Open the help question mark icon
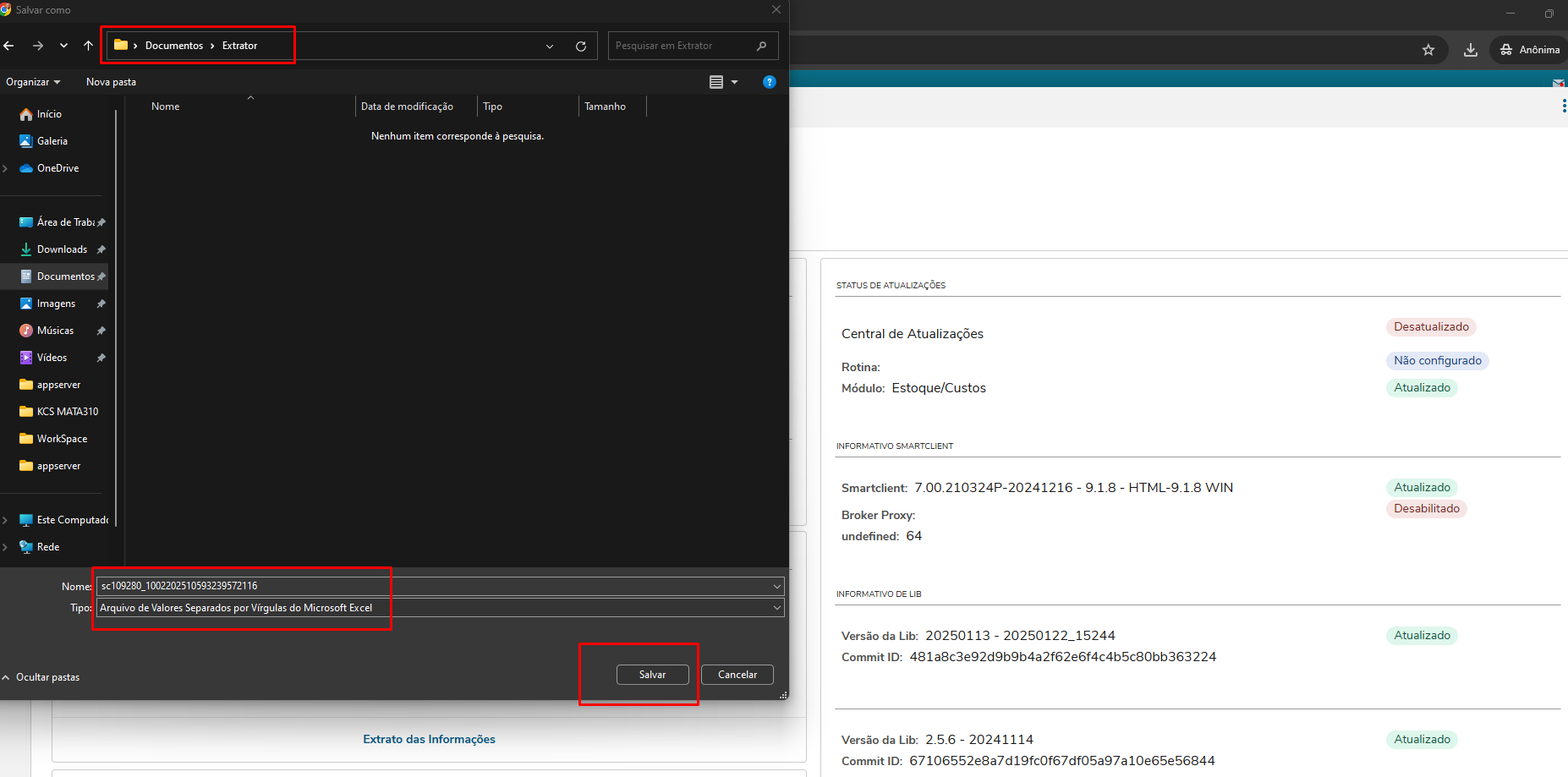The width and height of the screenshot is (1568, 777). 769,82
